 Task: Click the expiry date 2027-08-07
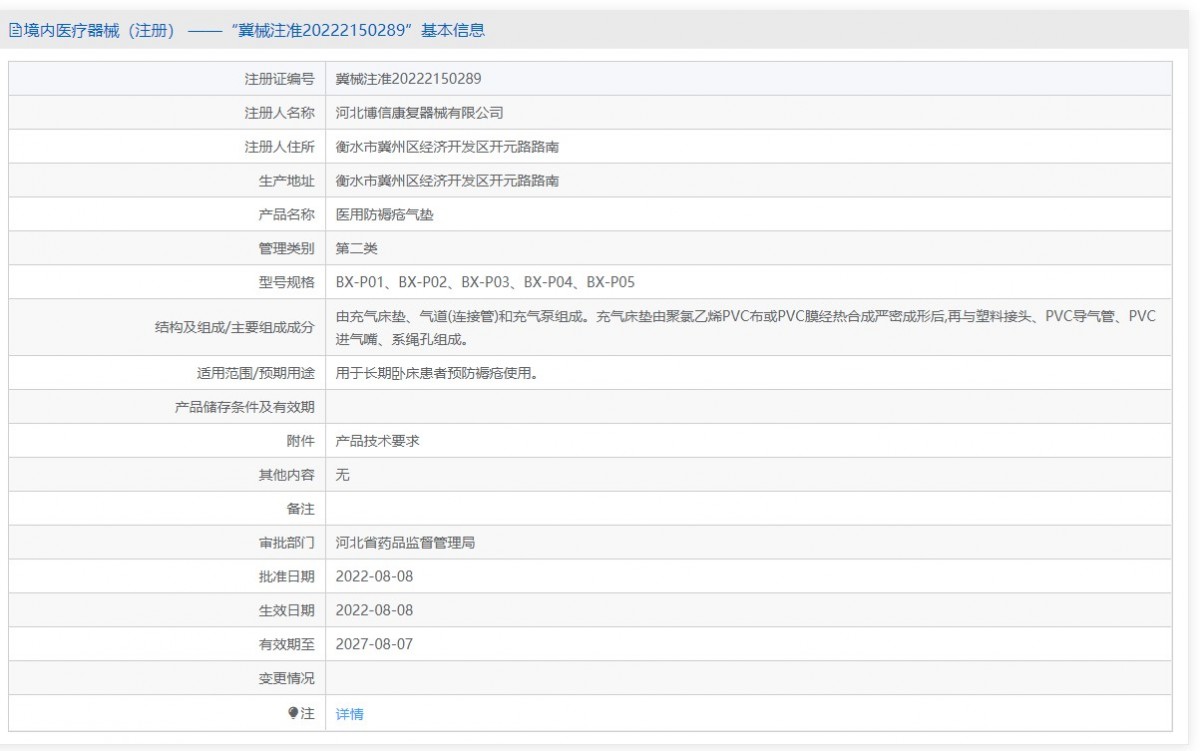(x=374, y=645)
